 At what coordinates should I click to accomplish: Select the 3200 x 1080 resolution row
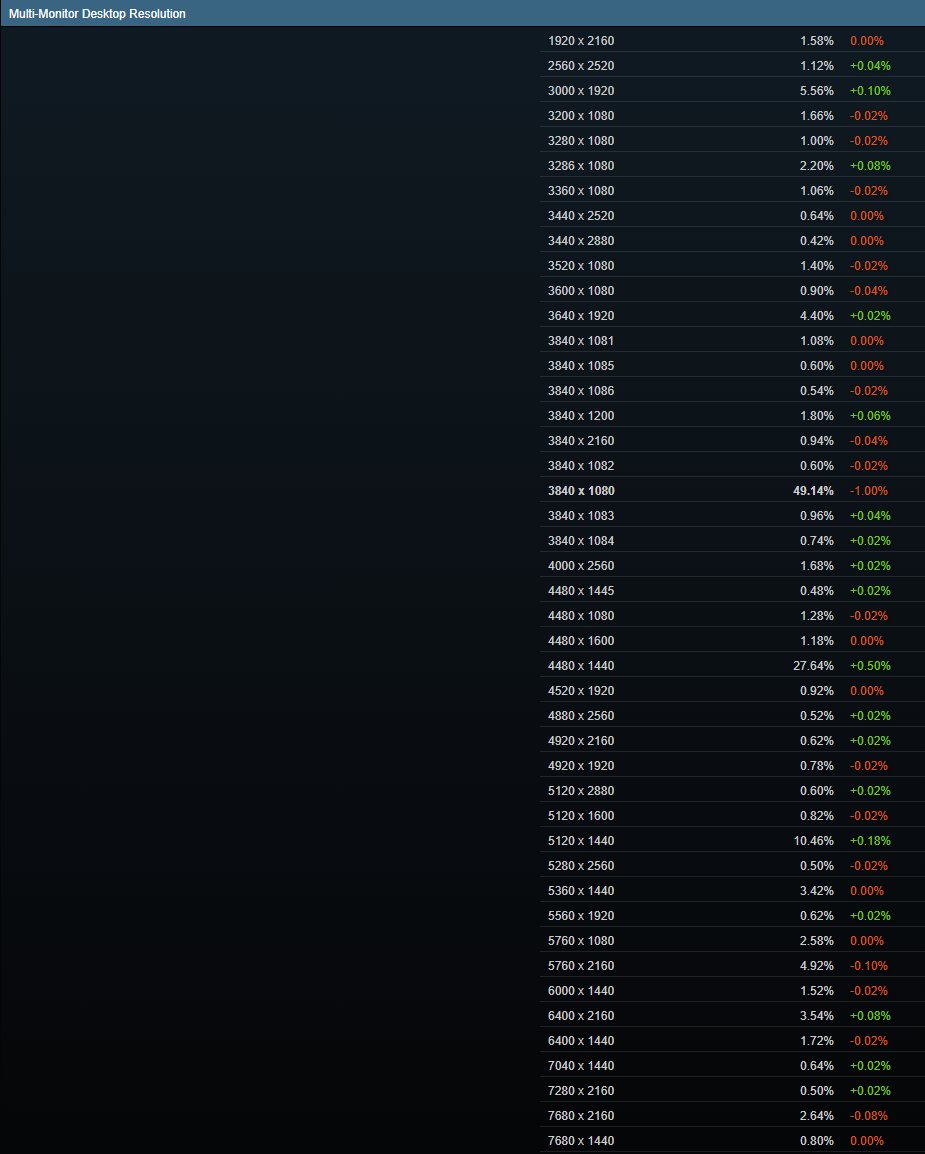[x=732, y=116]
